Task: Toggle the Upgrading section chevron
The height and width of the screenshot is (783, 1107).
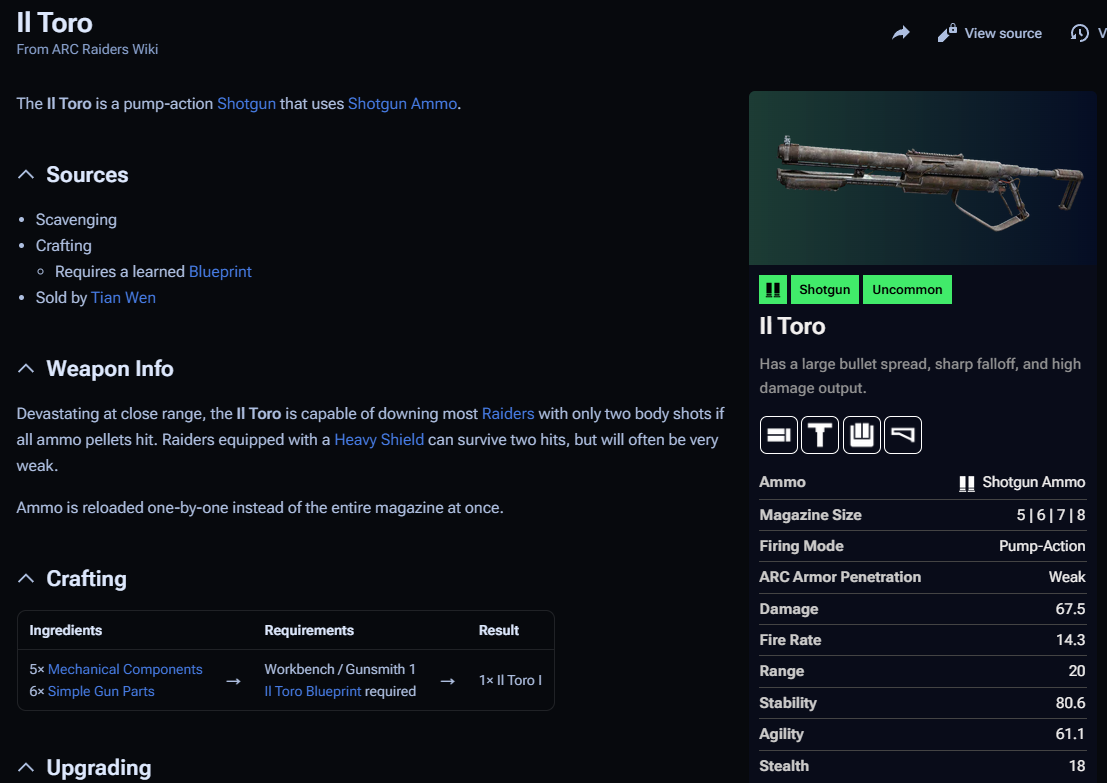Action: [x=26, y=768]
